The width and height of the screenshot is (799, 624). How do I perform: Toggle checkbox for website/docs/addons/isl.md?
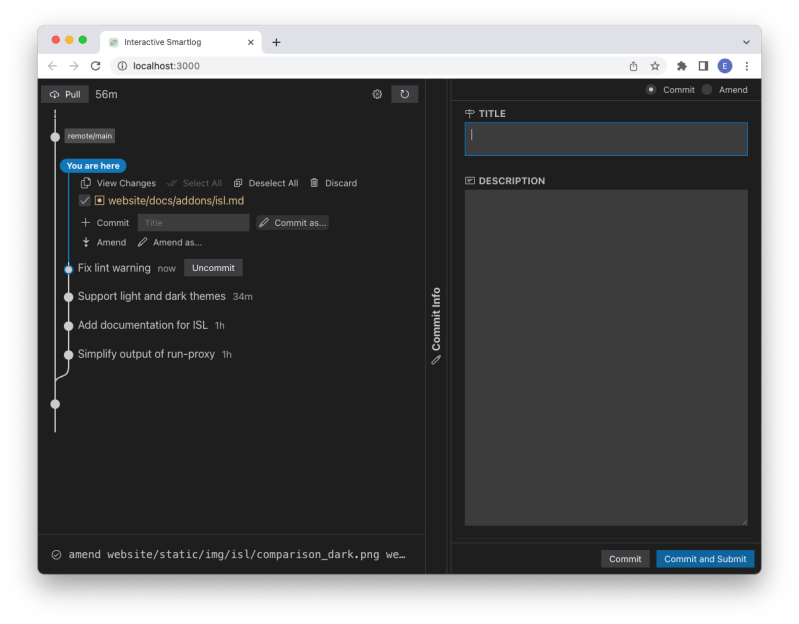click(85, 201)
